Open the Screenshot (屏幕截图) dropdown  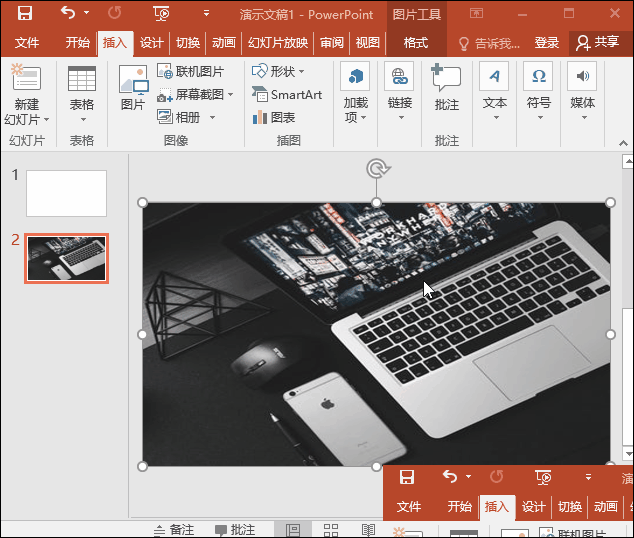click(197, 95)
